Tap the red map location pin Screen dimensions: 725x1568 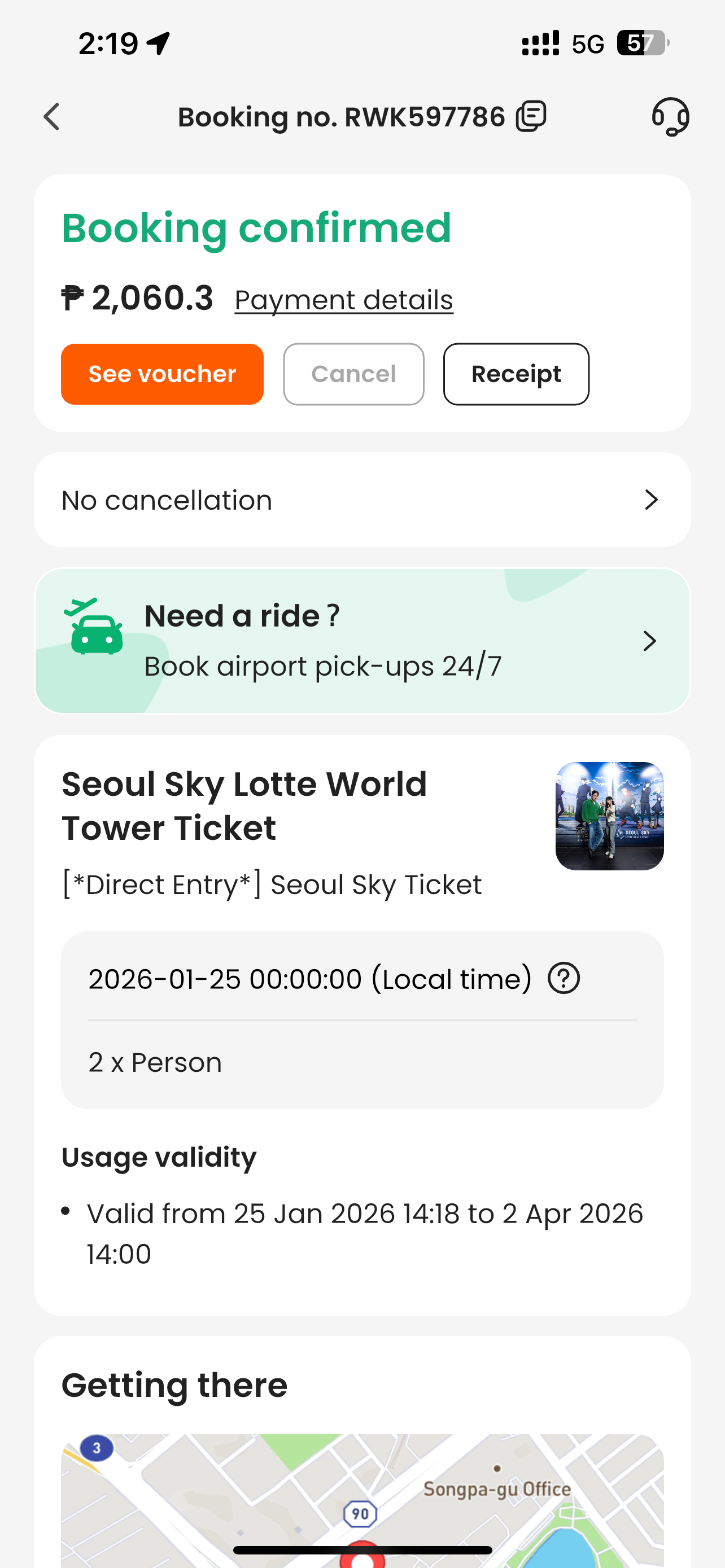pos(362,1557)
